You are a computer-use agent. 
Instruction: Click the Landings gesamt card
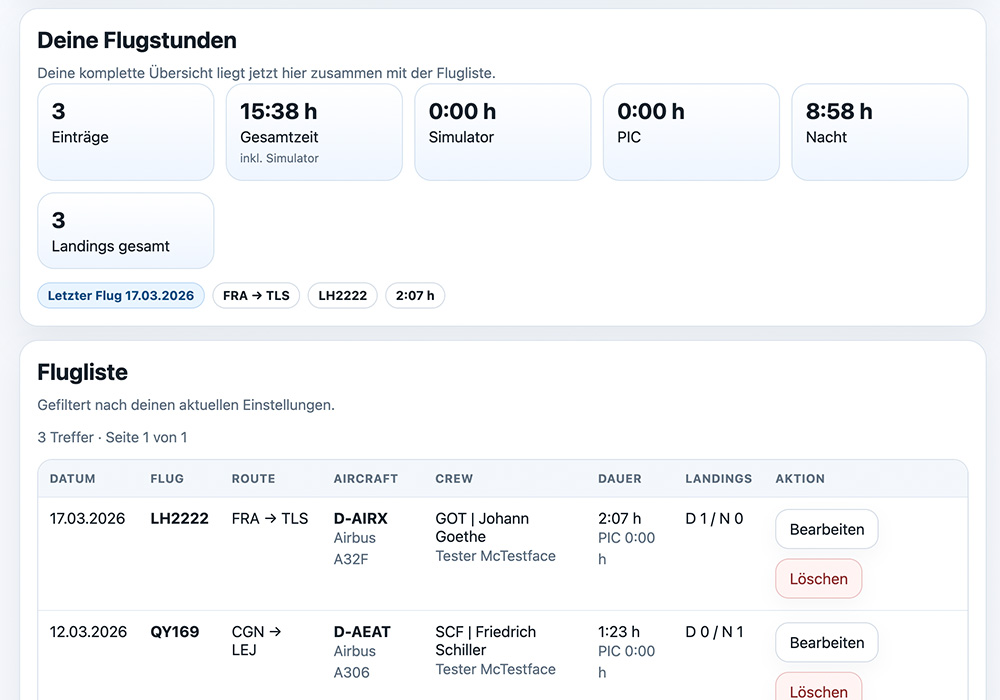[125, 230]
